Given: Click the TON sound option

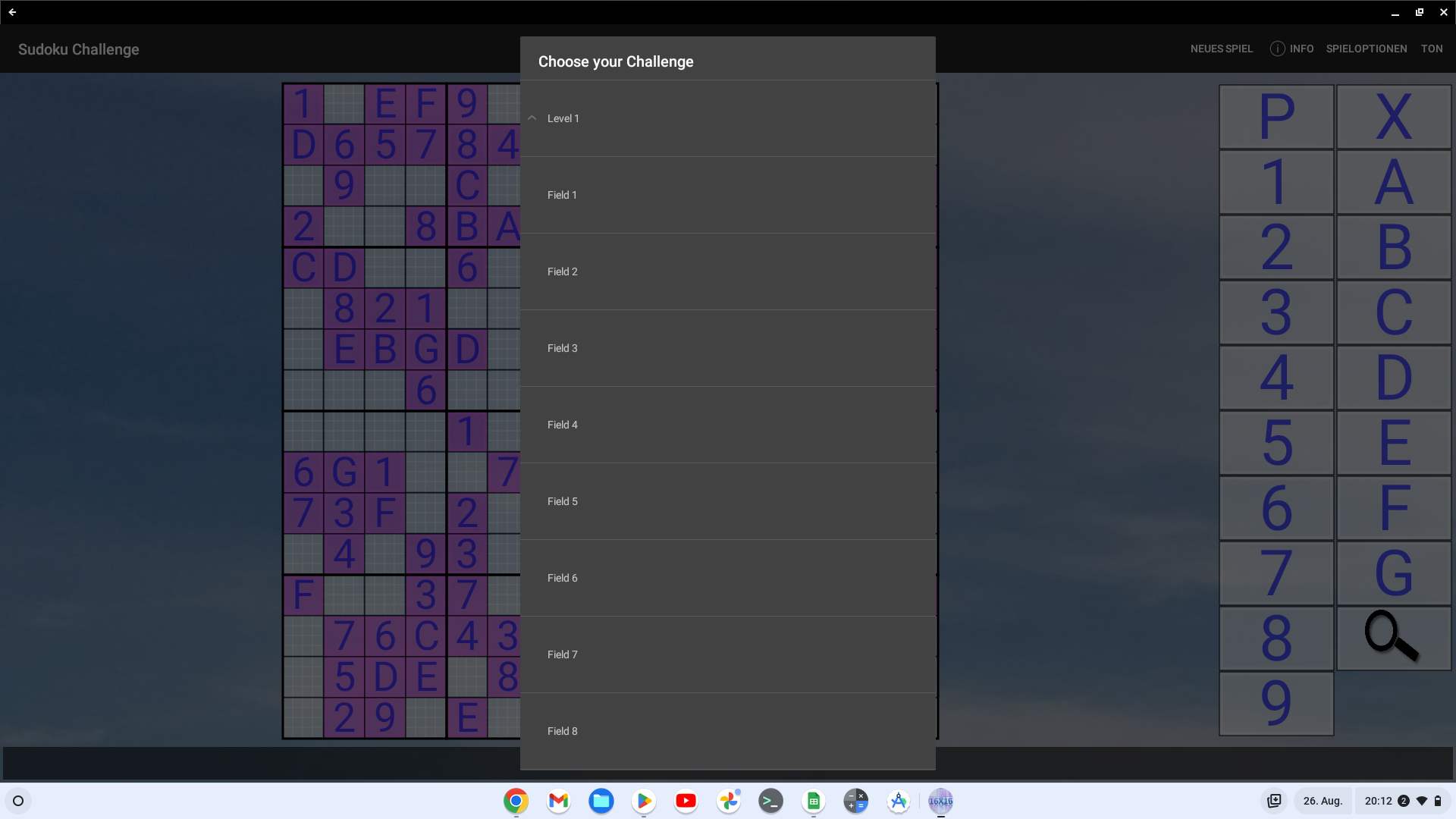Looking at the screenshot, I should (1432, 49).
